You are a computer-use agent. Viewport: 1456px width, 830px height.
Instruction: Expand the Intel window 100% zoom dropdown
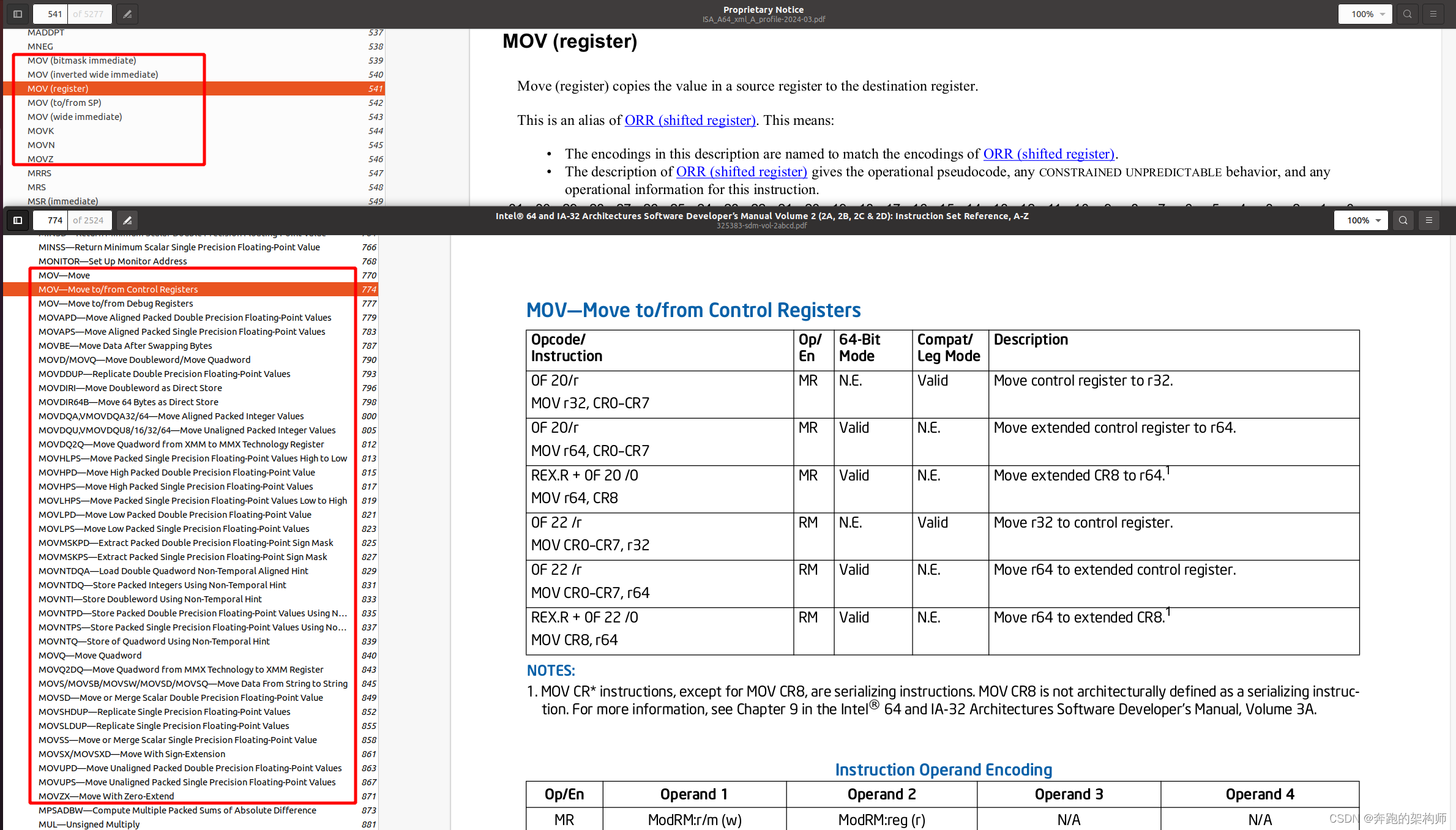[x=1361, y=220]
